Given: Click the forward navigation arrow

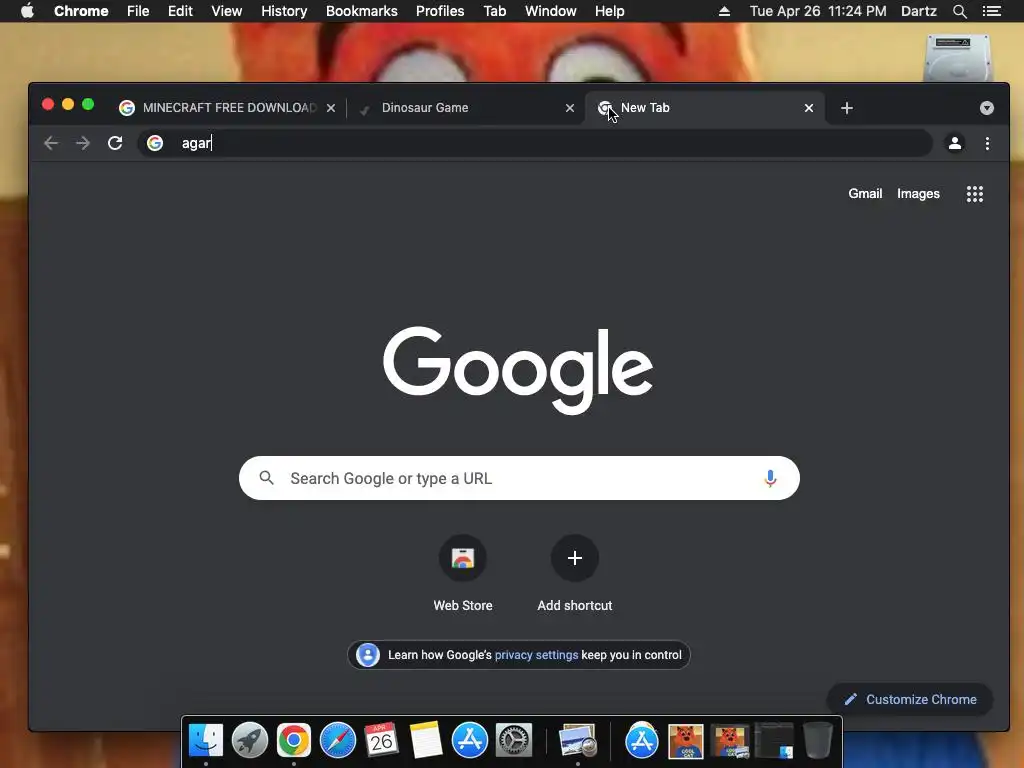Looking at the screenshot, I should click(x=83, y=143).
